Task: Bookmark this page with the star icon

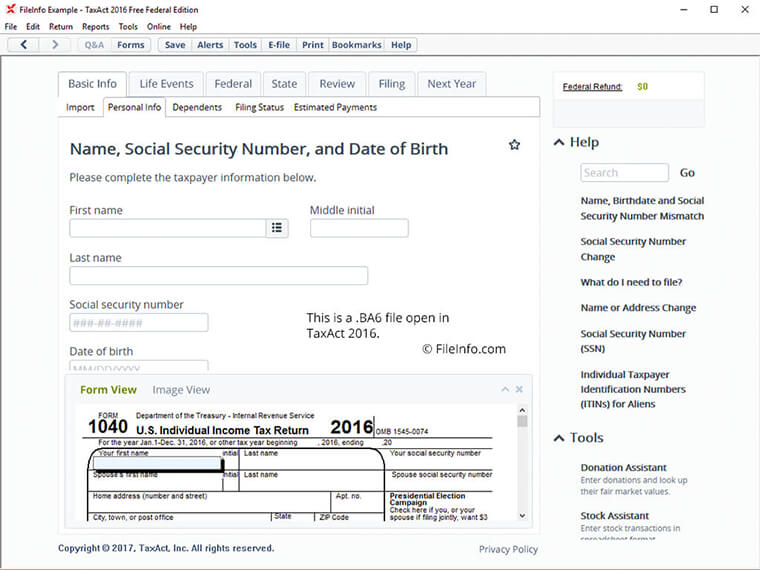Action: pos(514,145)
